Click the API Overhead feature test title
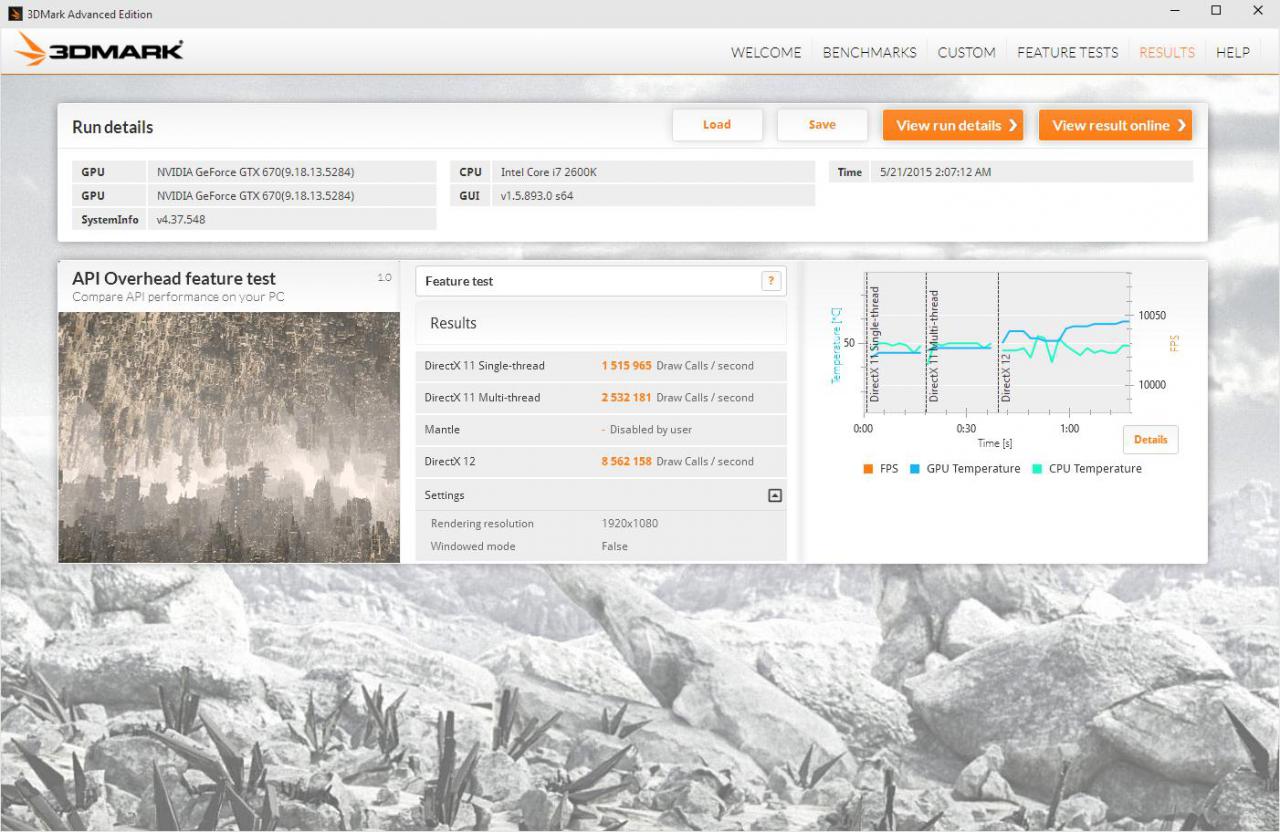Image resolution: width=1280 pixels, height=832 pixels. (x=174, y=279)
